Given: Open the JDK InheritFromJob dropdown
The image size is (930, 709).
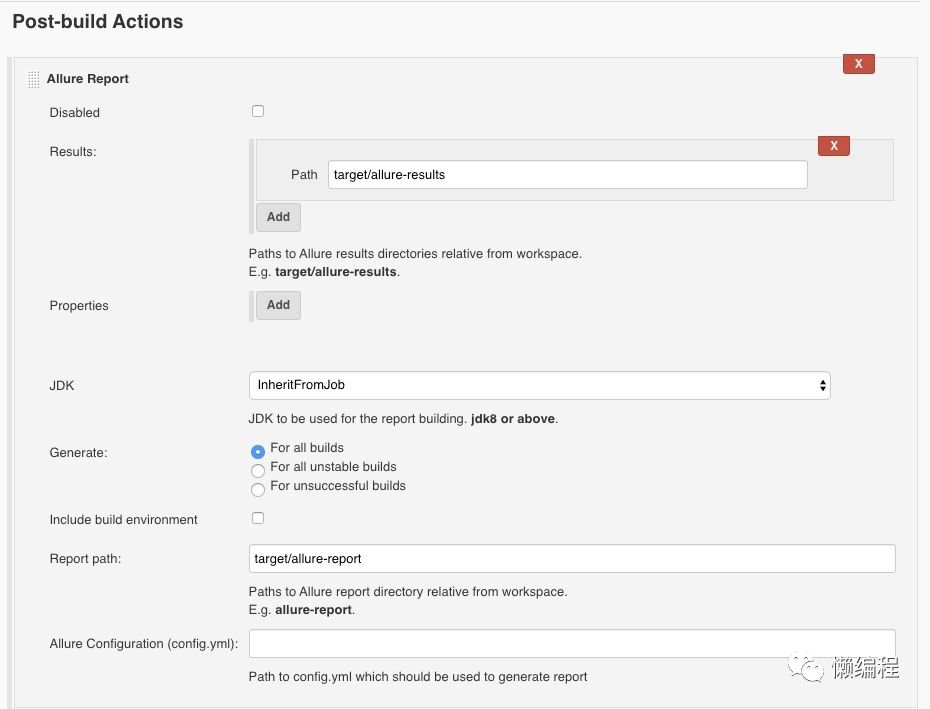Looking at the screenshot, I should [539, 385].
